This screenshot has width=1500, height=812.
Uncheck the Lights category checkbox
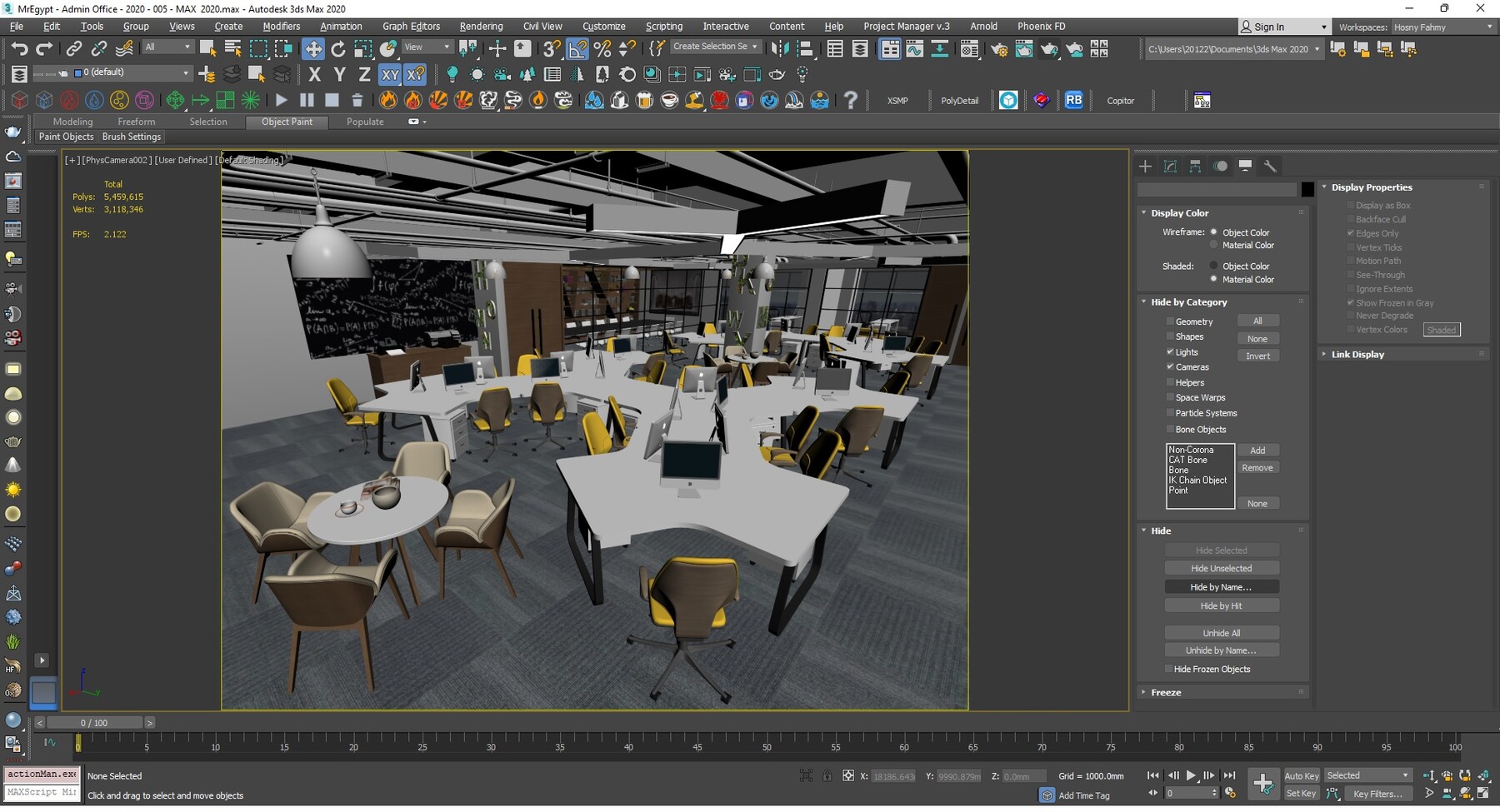click(1171, 351)
